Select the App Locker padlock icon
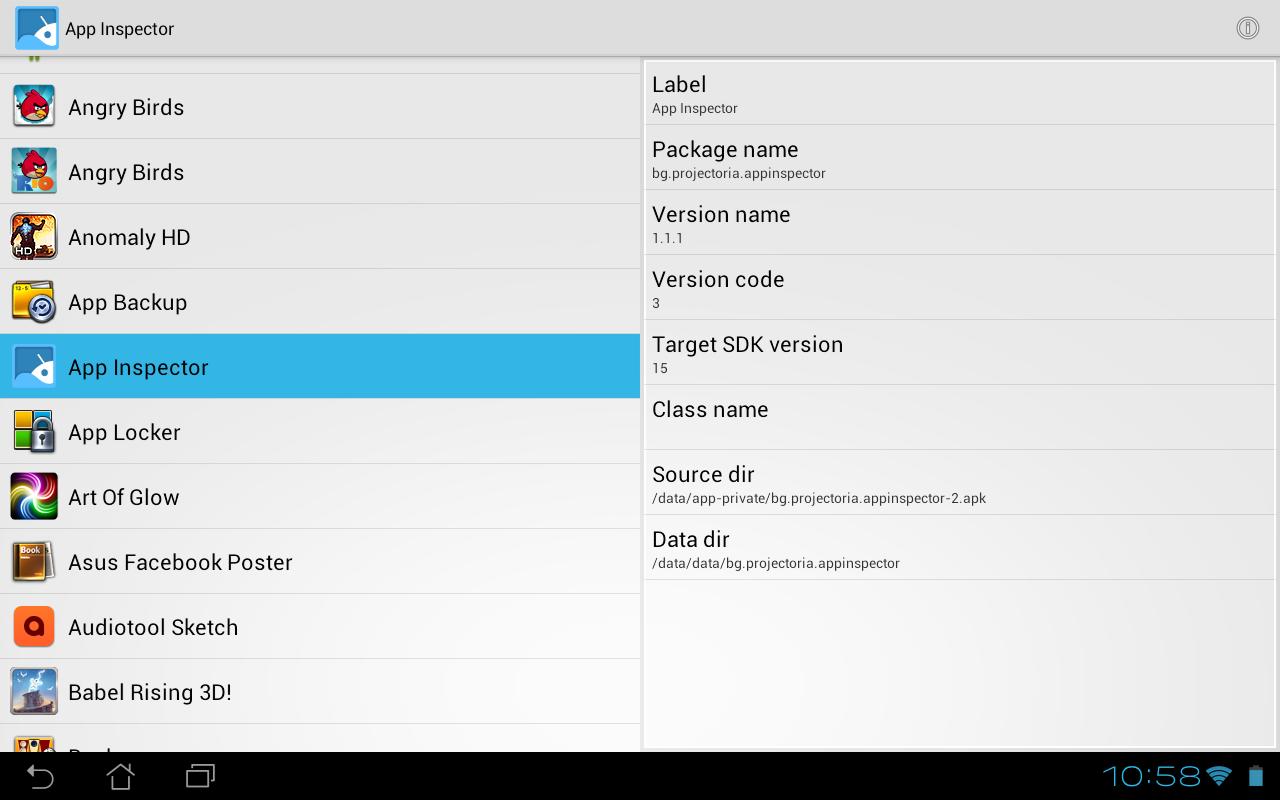1280x800 pixels. [x=34, y=431]
